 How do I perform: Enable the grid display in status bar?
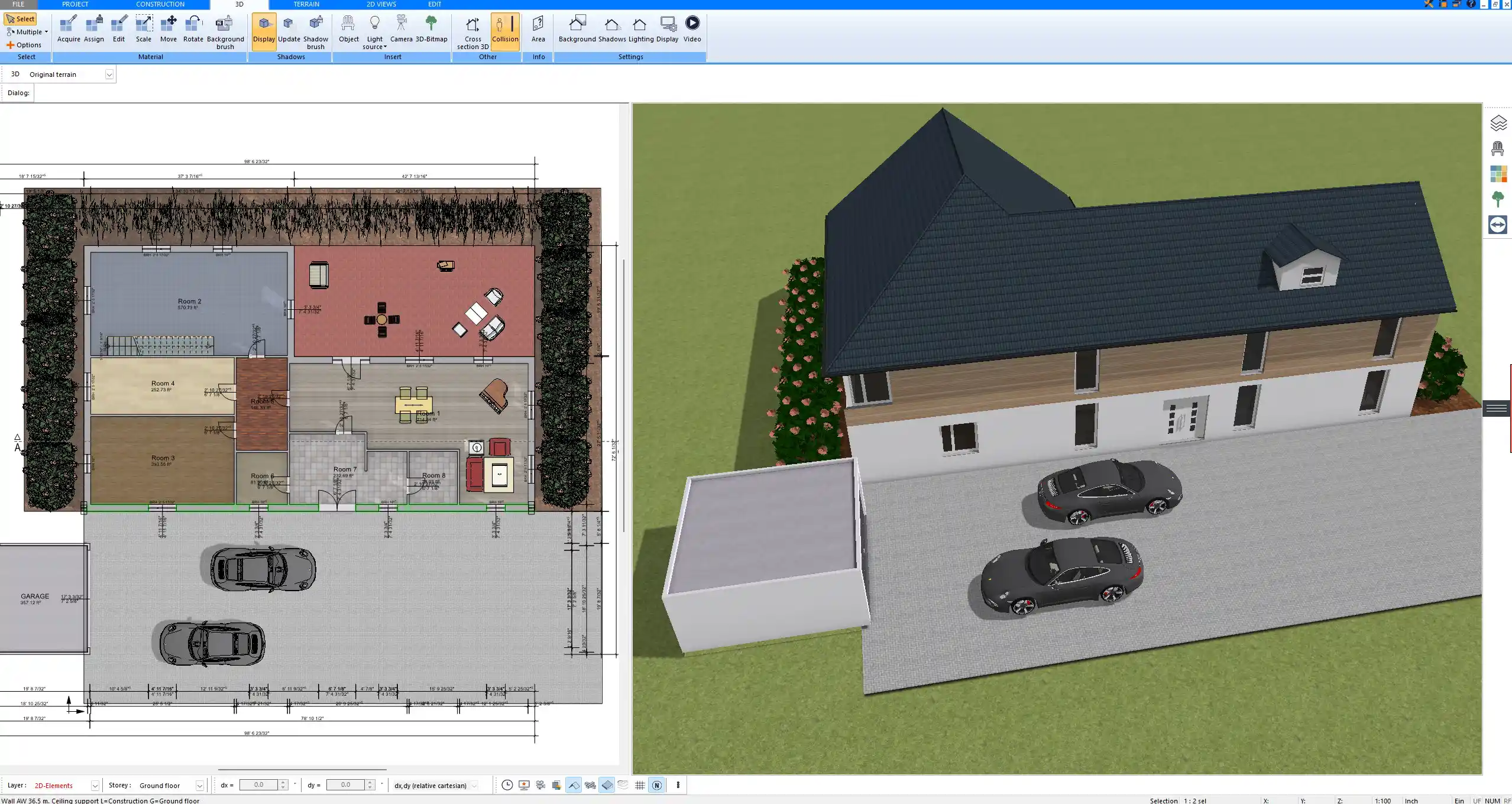(640, 785)
